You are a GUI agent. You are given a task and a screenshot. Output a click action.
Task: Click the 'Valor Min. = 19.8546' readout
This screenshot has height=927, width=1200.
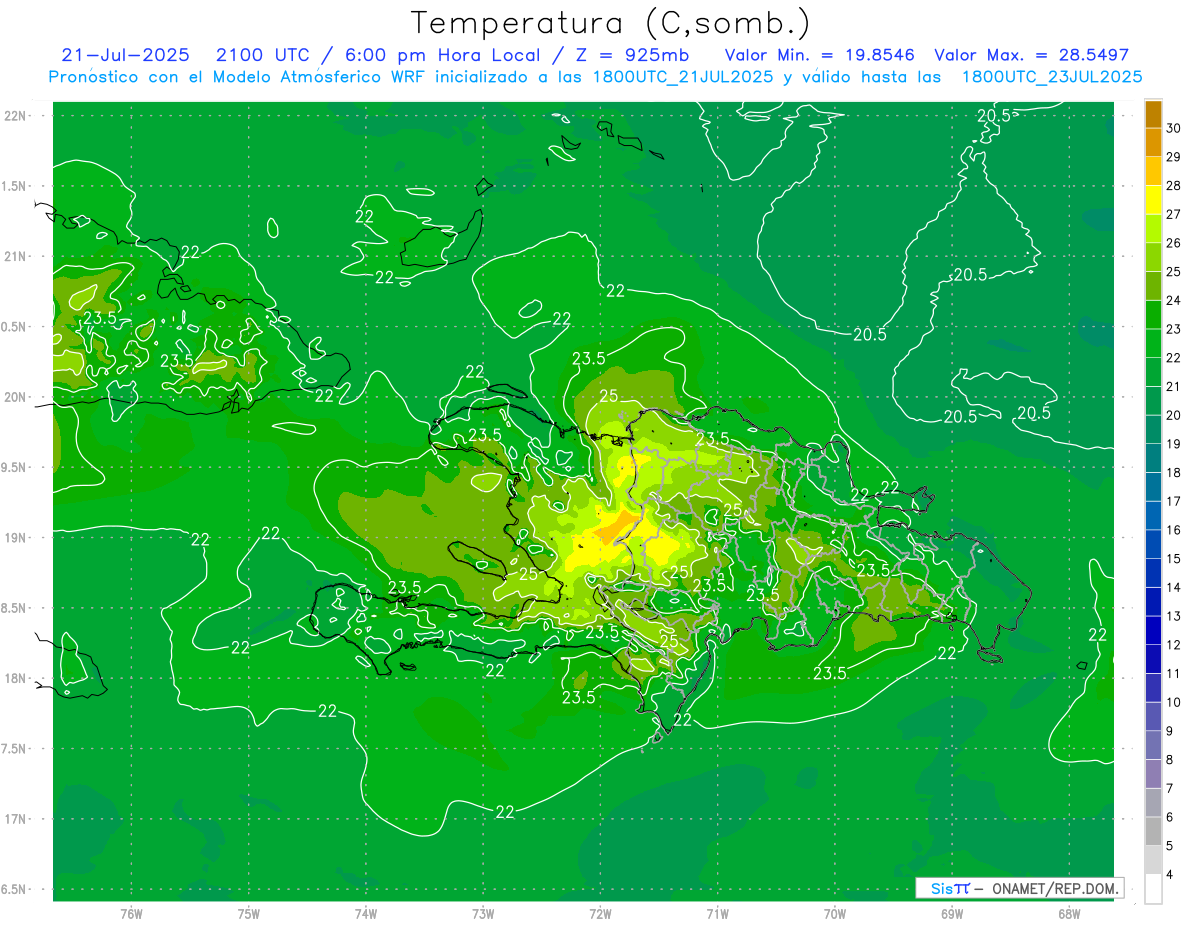coord(819,55)
